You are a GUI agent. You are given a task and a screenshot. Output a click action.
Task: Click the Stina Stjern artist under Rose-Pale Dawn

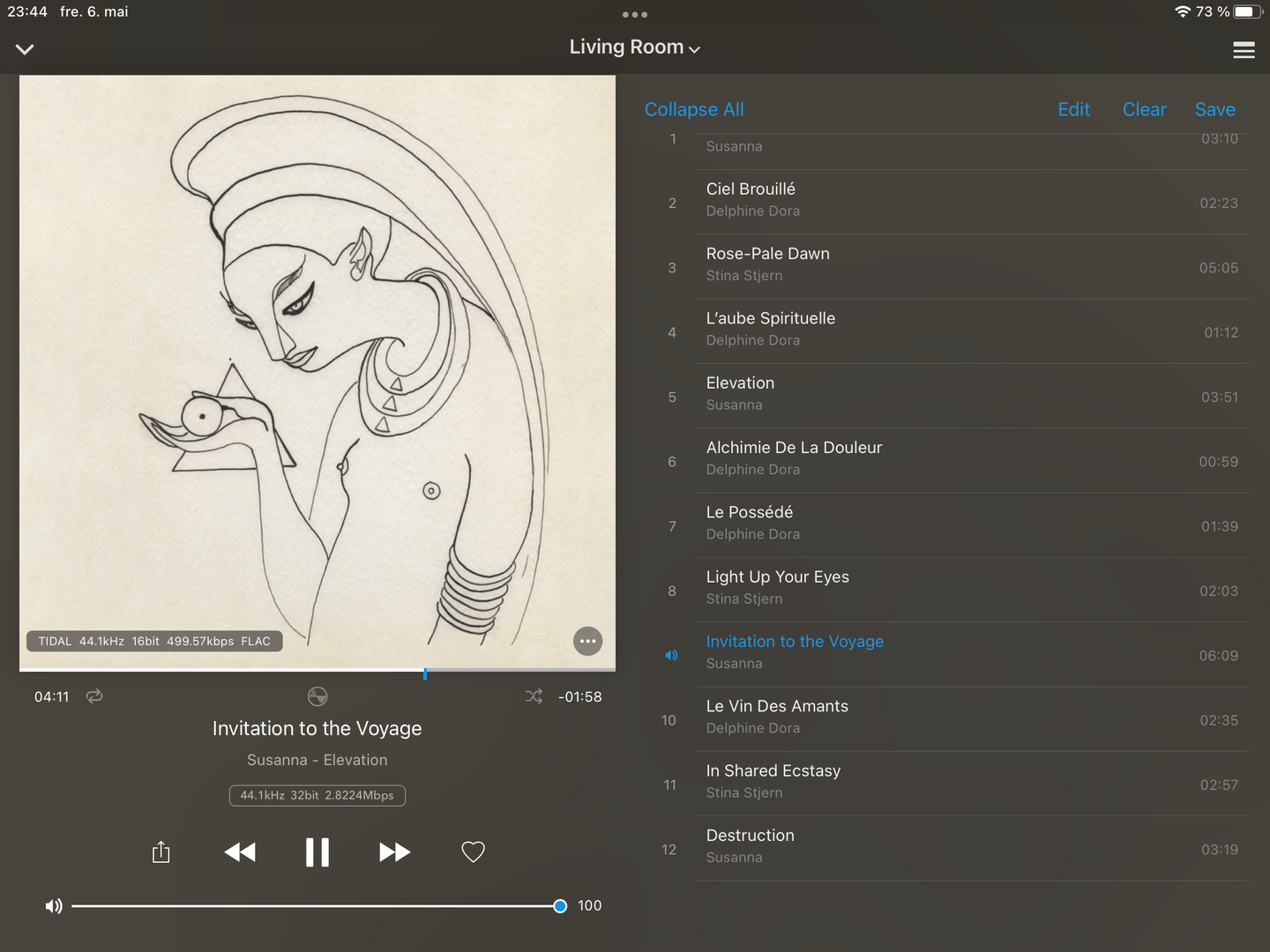click(x=744, y=275)
